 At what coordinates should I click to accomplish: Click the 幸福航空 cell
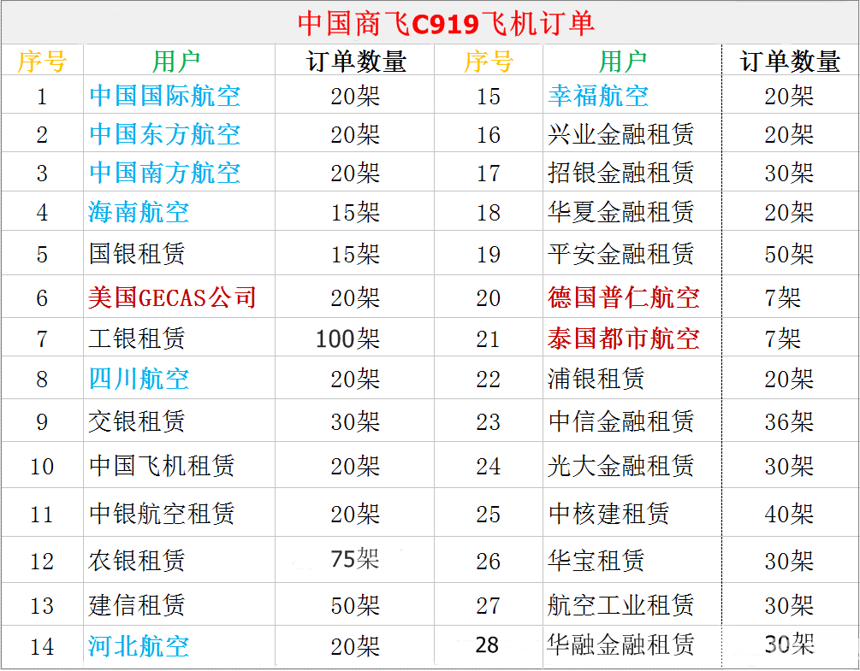632,95
